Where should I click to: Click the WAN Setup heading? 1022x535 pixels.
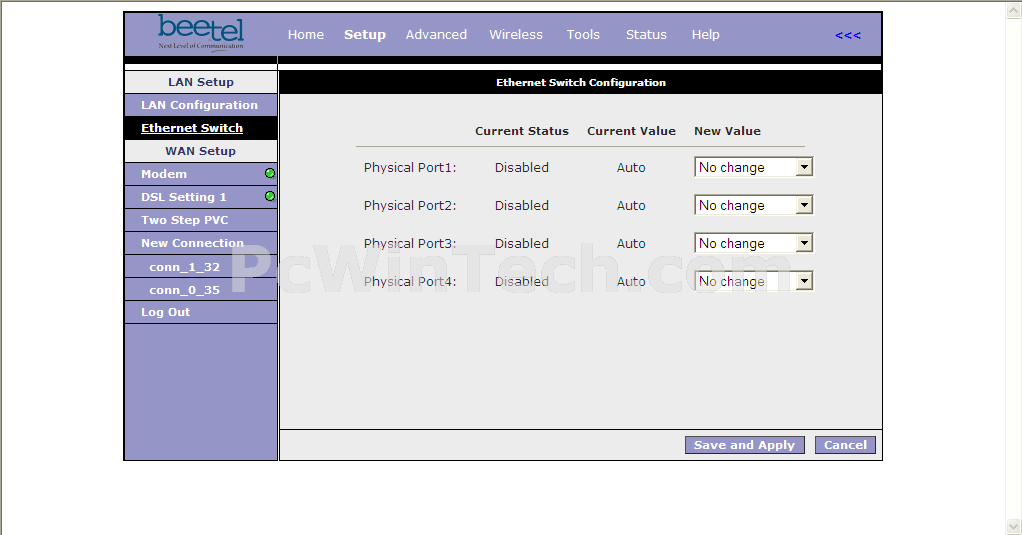(x=201, y=151)
